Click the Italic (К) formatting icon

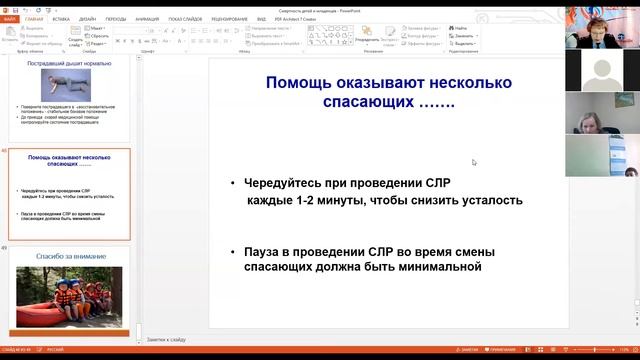125,41
